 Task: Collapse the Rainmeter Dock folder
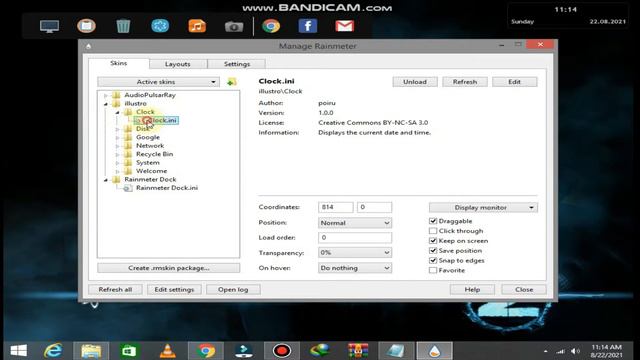[x=106, y=180]
